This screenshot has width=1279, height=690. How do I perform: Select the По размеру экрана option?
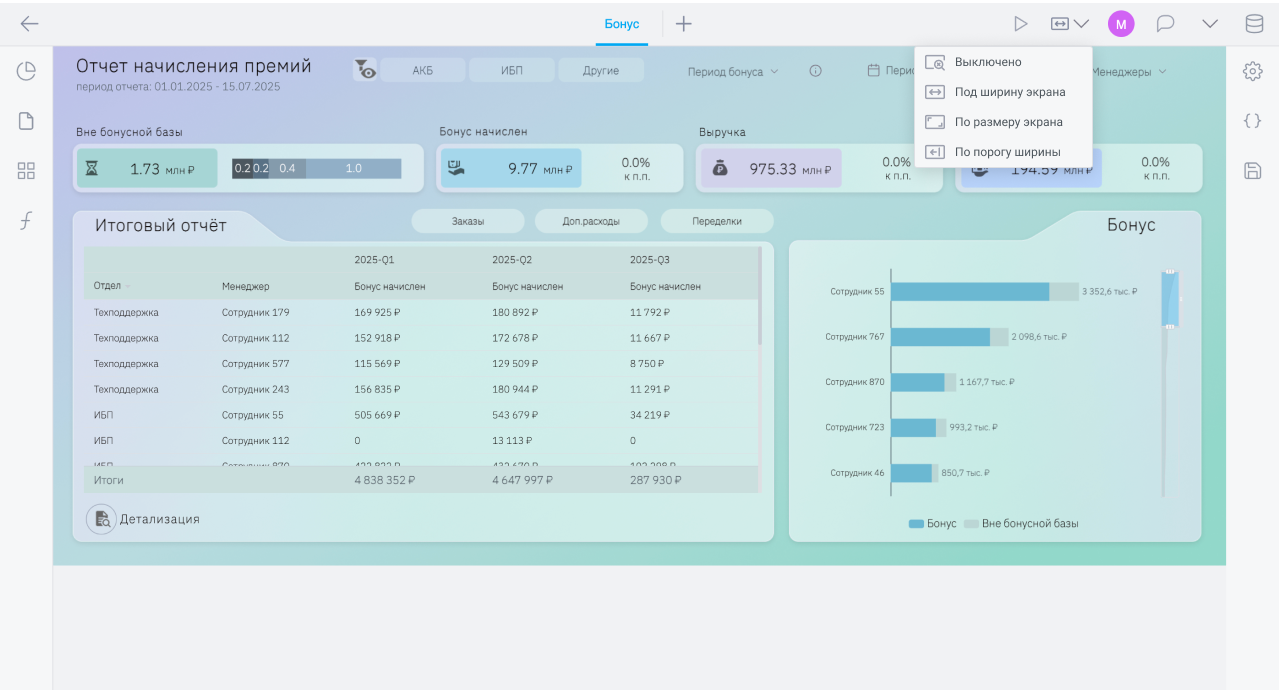[x=1003, y=122]
